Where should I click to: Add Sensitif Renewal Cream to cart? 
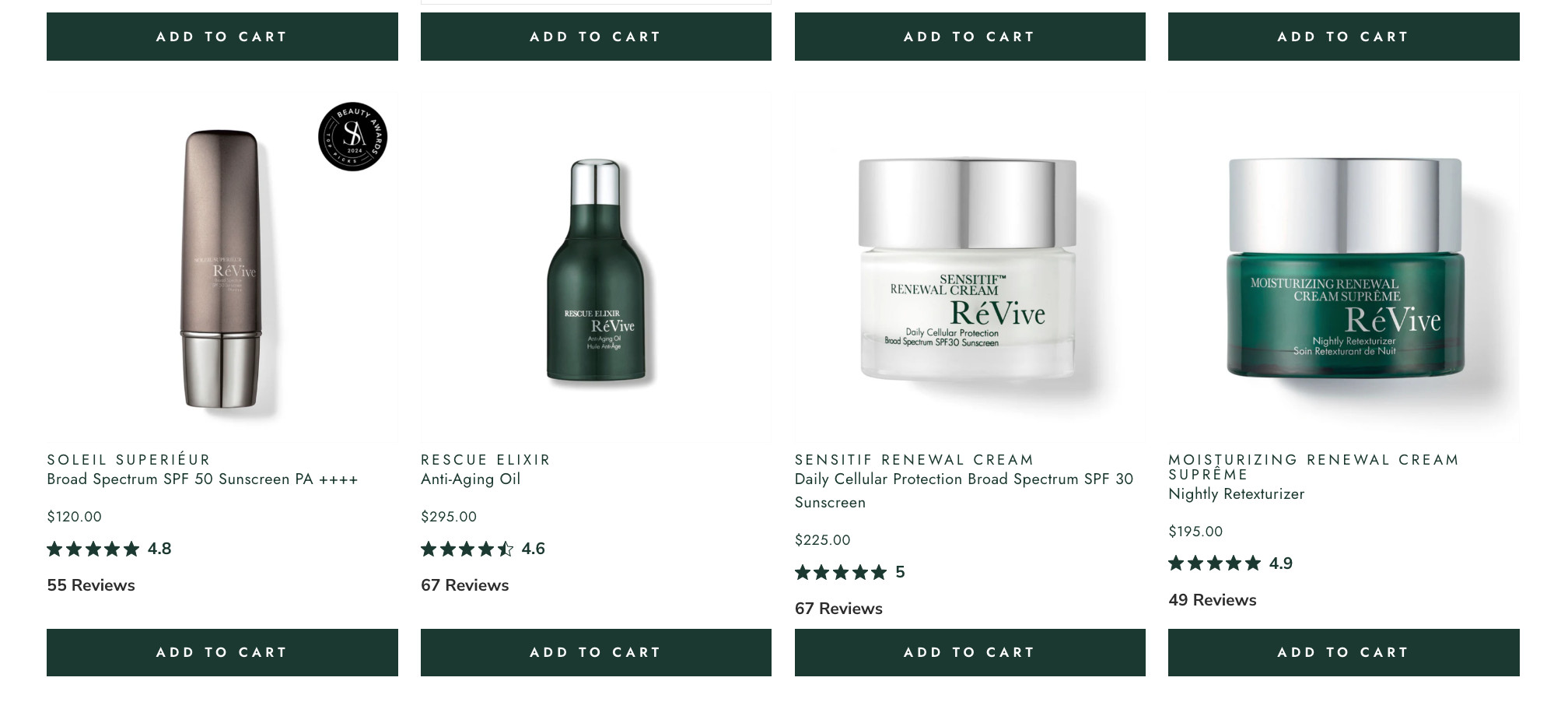pyautogui.click(x=970, y=652)
